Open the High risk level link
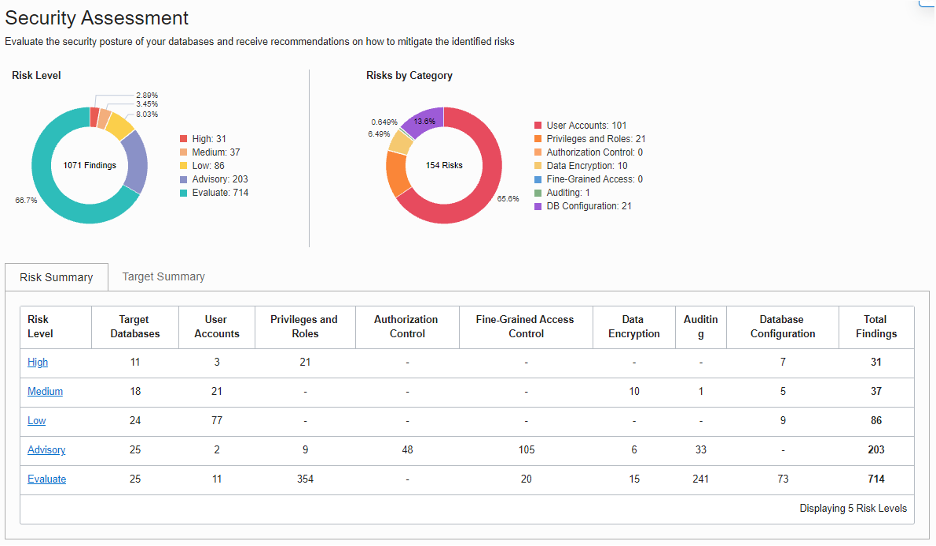The height and width of the screenshot is (546, 936). [38, 362]
